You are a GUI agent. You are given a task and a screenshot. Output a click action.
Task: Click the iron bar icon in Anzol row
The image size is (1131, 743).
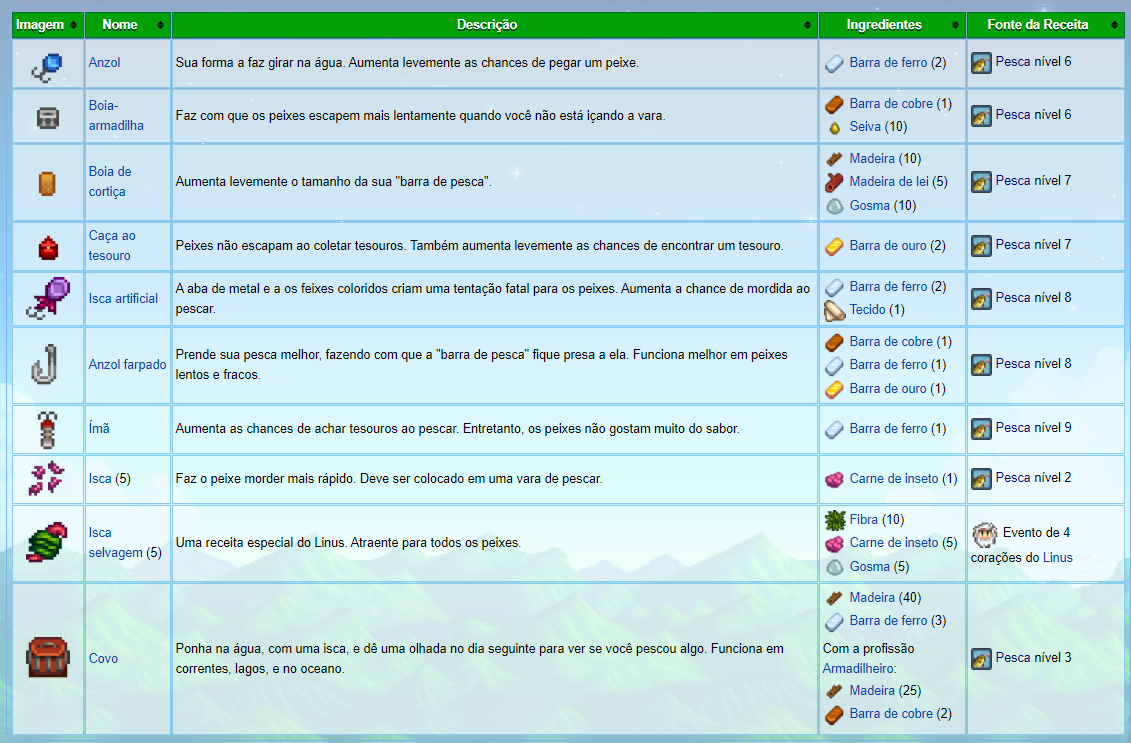[835, 63]
